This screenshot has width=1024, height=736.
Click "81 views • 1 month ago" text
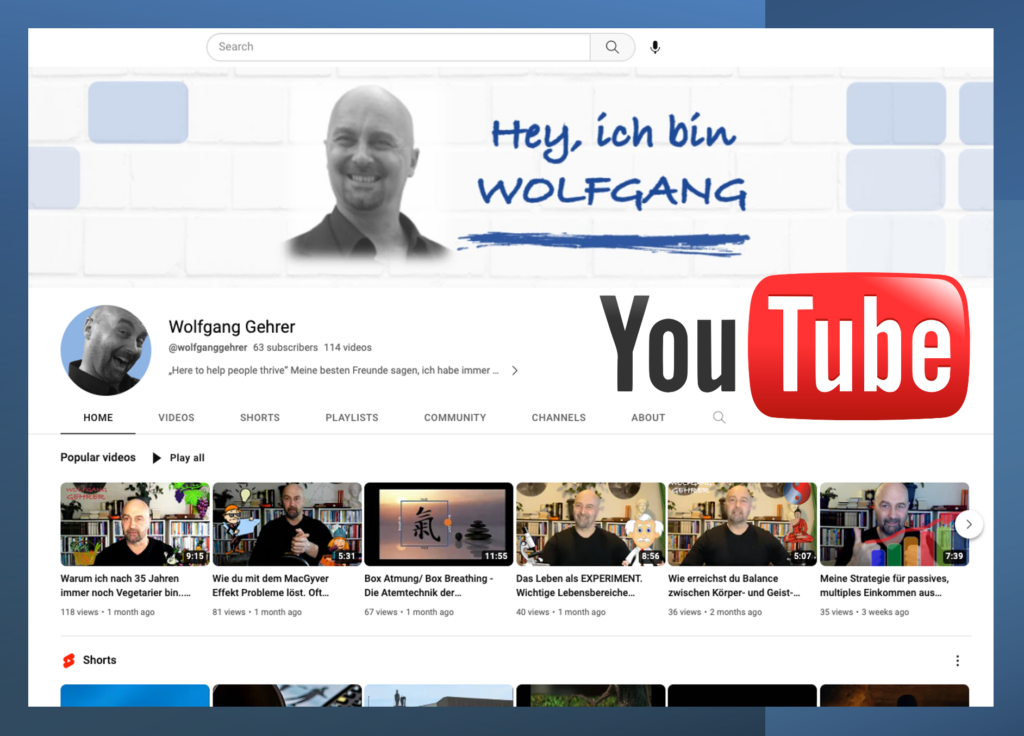click(x=257, y=612)
